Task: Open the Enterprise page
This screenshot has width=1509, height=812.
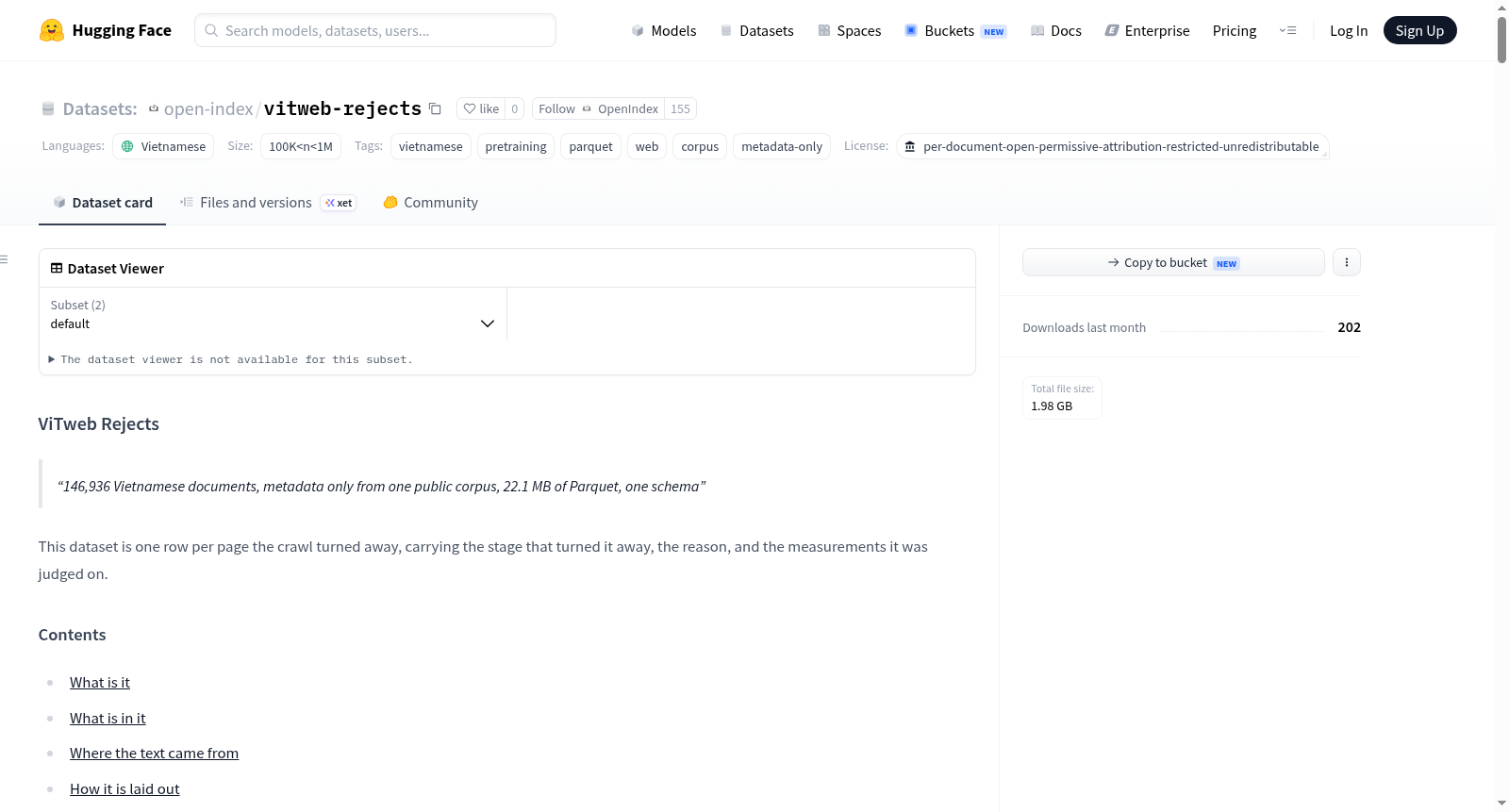Action: (1147, 30)
